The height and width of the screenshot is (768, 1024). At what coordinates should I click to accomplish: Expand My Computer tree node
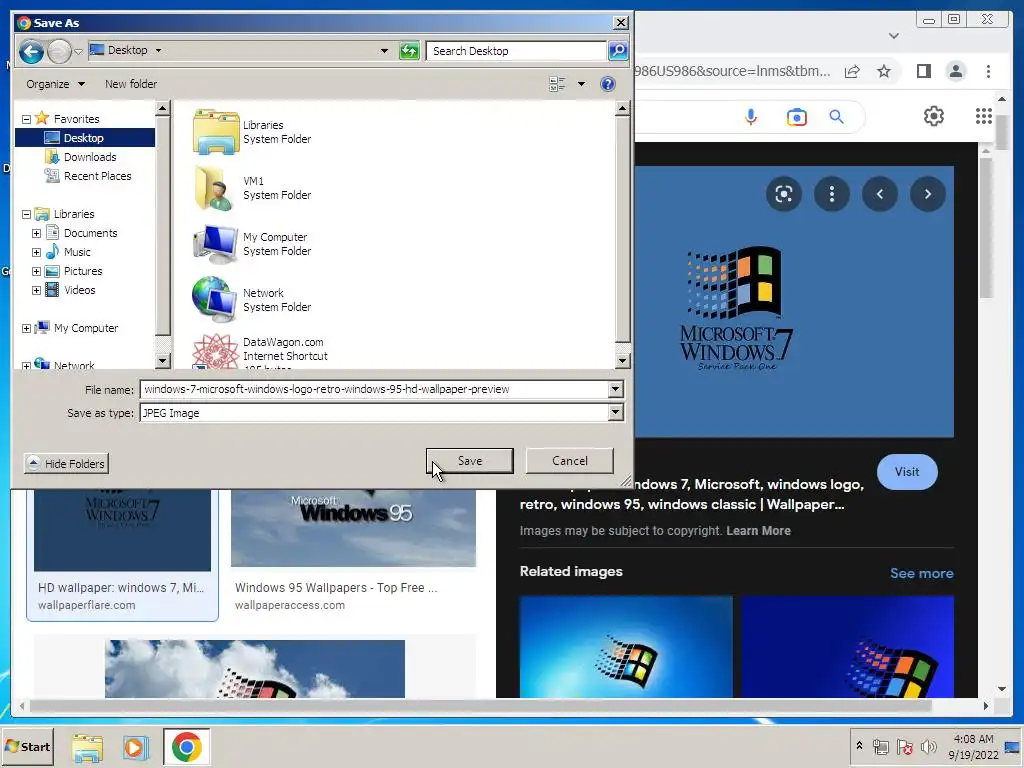(26, 328)
